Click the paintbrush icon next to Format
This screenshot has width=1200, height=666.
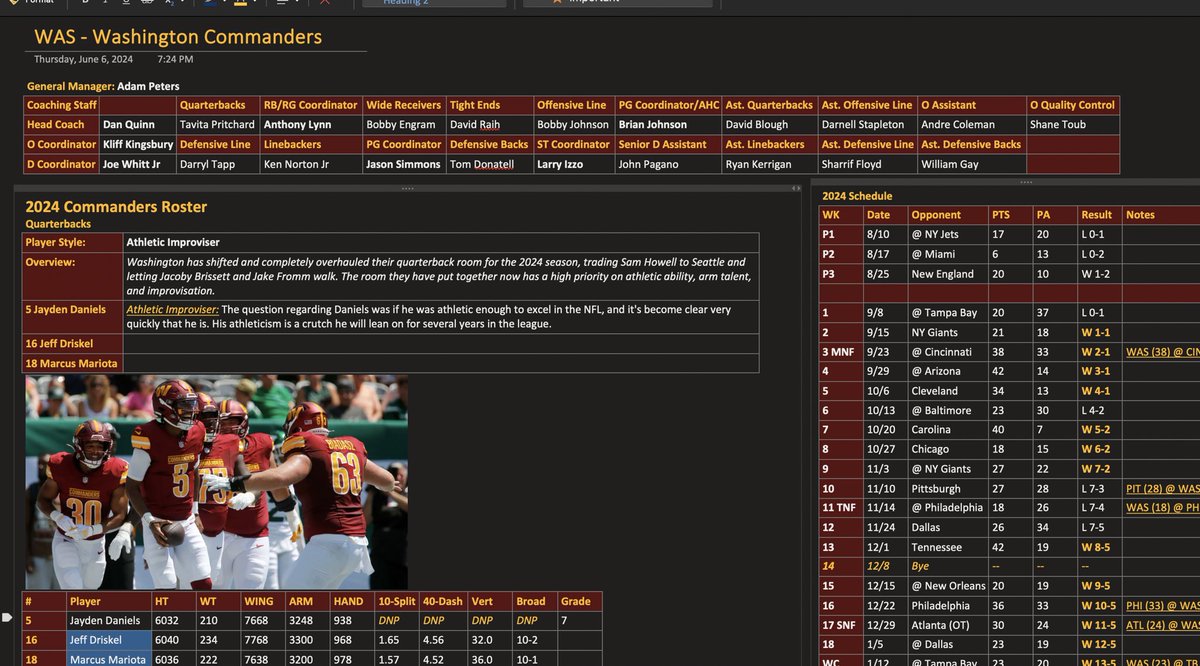[14, 3]
